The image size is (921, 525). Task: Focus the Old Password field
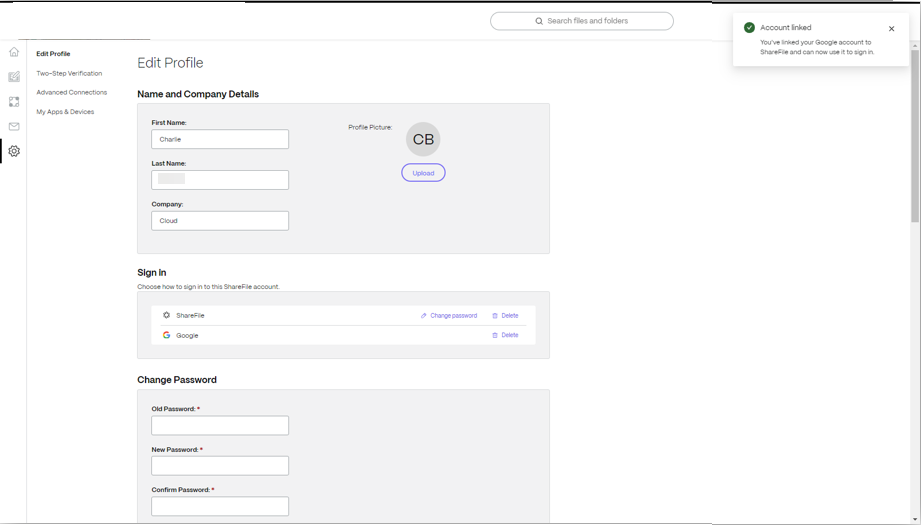(220, 426)
